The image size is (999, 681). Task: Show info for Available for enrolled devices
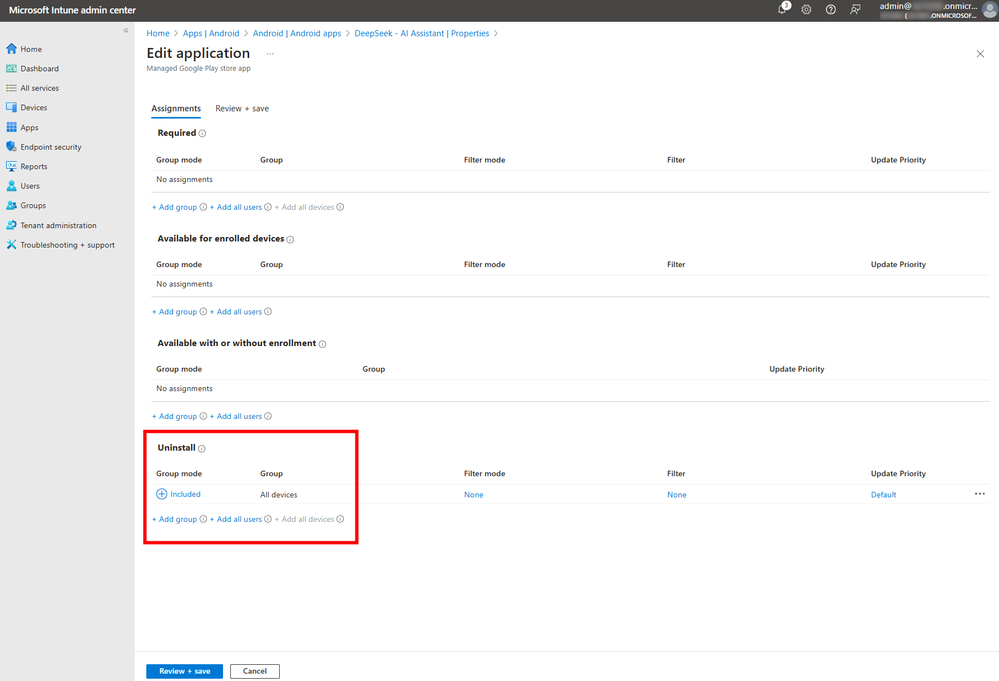[290, 240]
